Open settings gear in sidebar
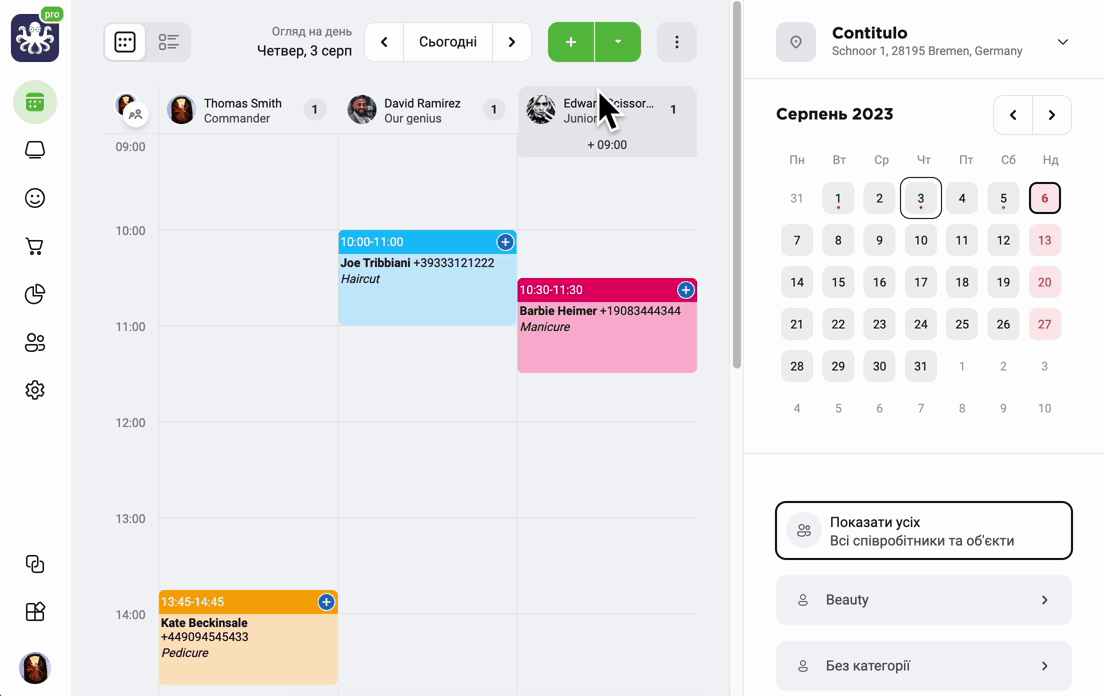1104x696 pixels. coord(34,390)
